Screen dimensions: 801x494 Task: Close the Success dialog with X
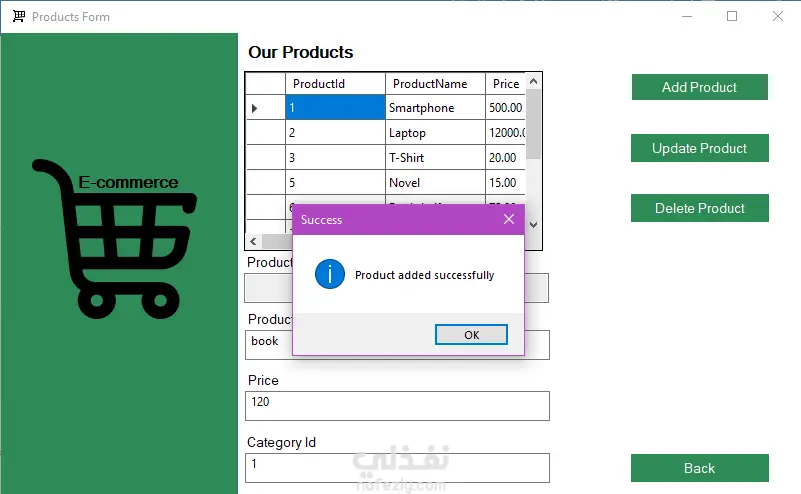(x=509, y=219)
